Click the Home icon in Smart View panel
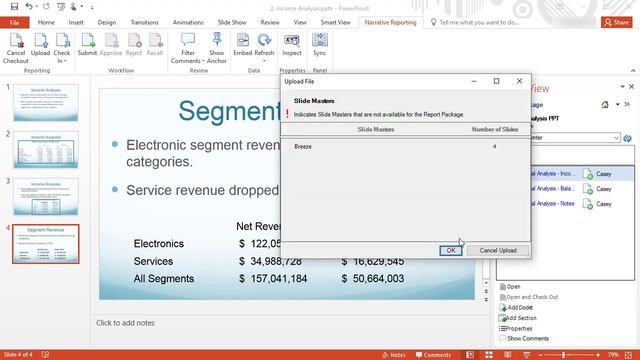The width and height of the screenshot is (640, 360). (x=605, y=105)
